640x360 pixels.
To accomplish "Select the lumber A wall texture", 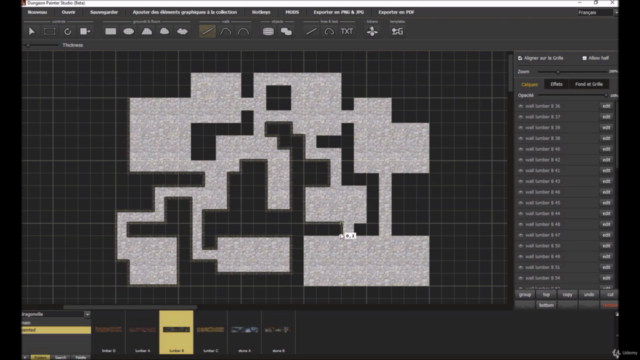I will (142, 332).
